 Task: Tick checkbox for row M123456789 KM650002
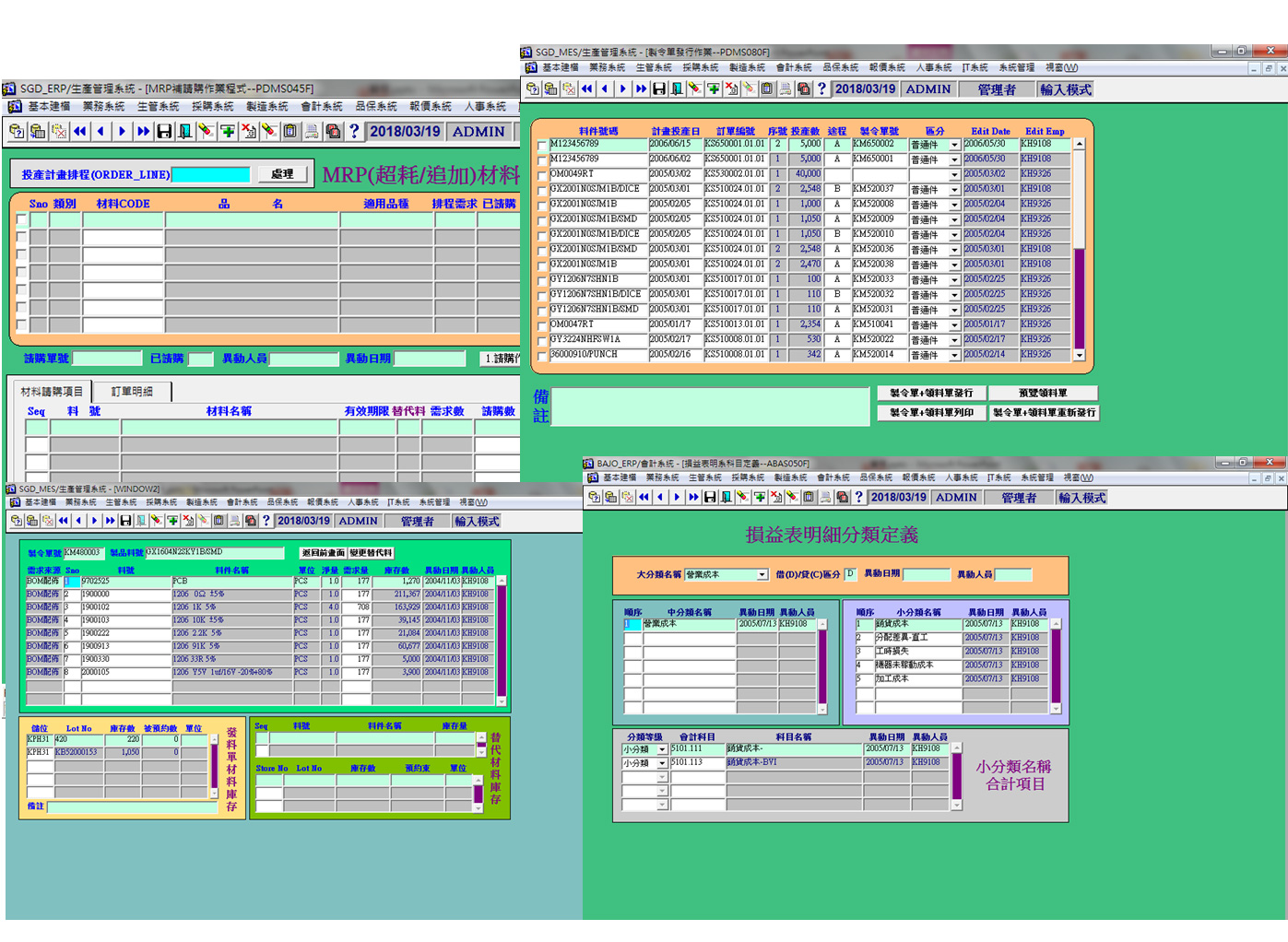pyautogui.click(x=542, y=146)
